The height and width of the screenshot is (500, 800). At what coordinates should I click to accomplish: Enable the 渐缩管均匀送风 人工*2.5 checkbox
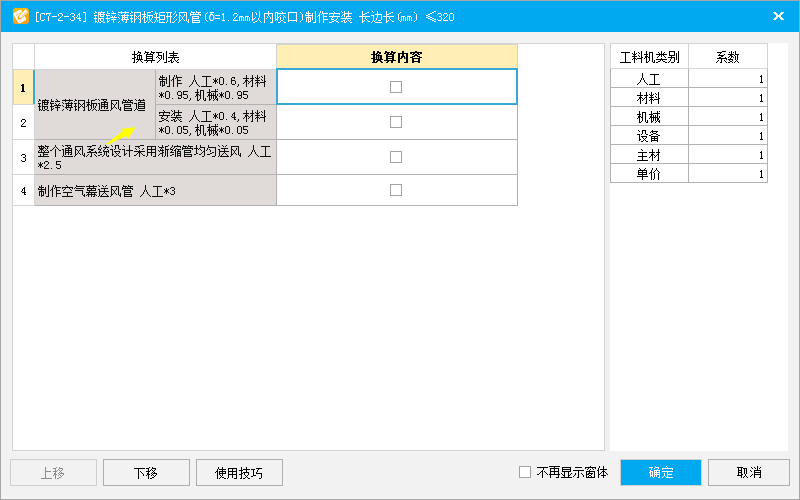(x=396, y=157)
